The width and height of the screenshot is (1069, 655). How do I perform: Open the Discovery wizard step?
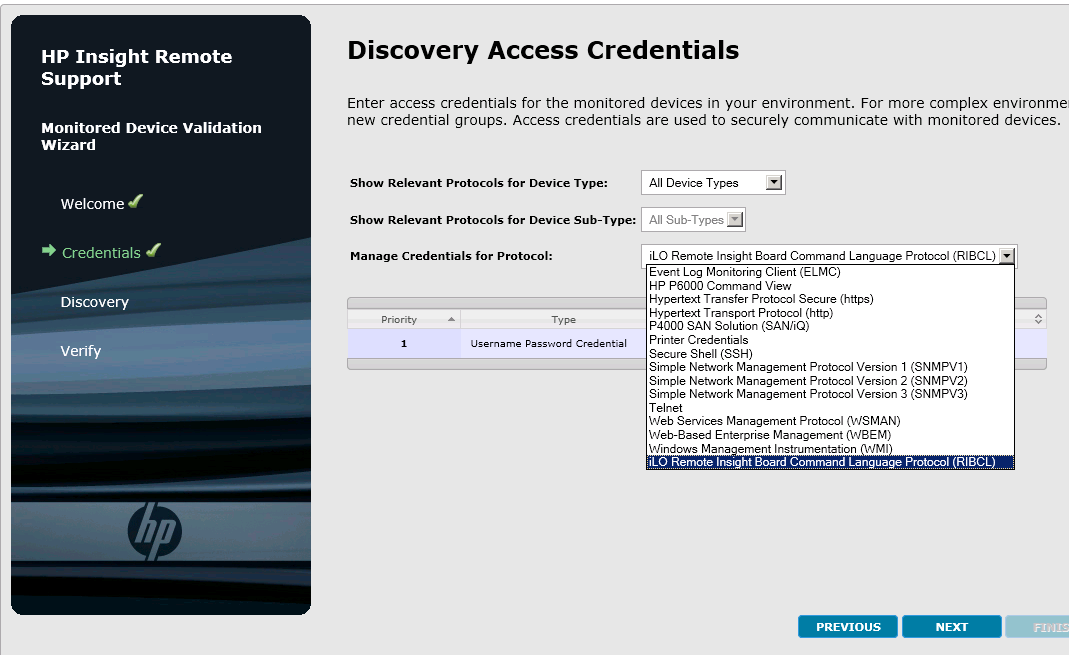click(94, 302)
